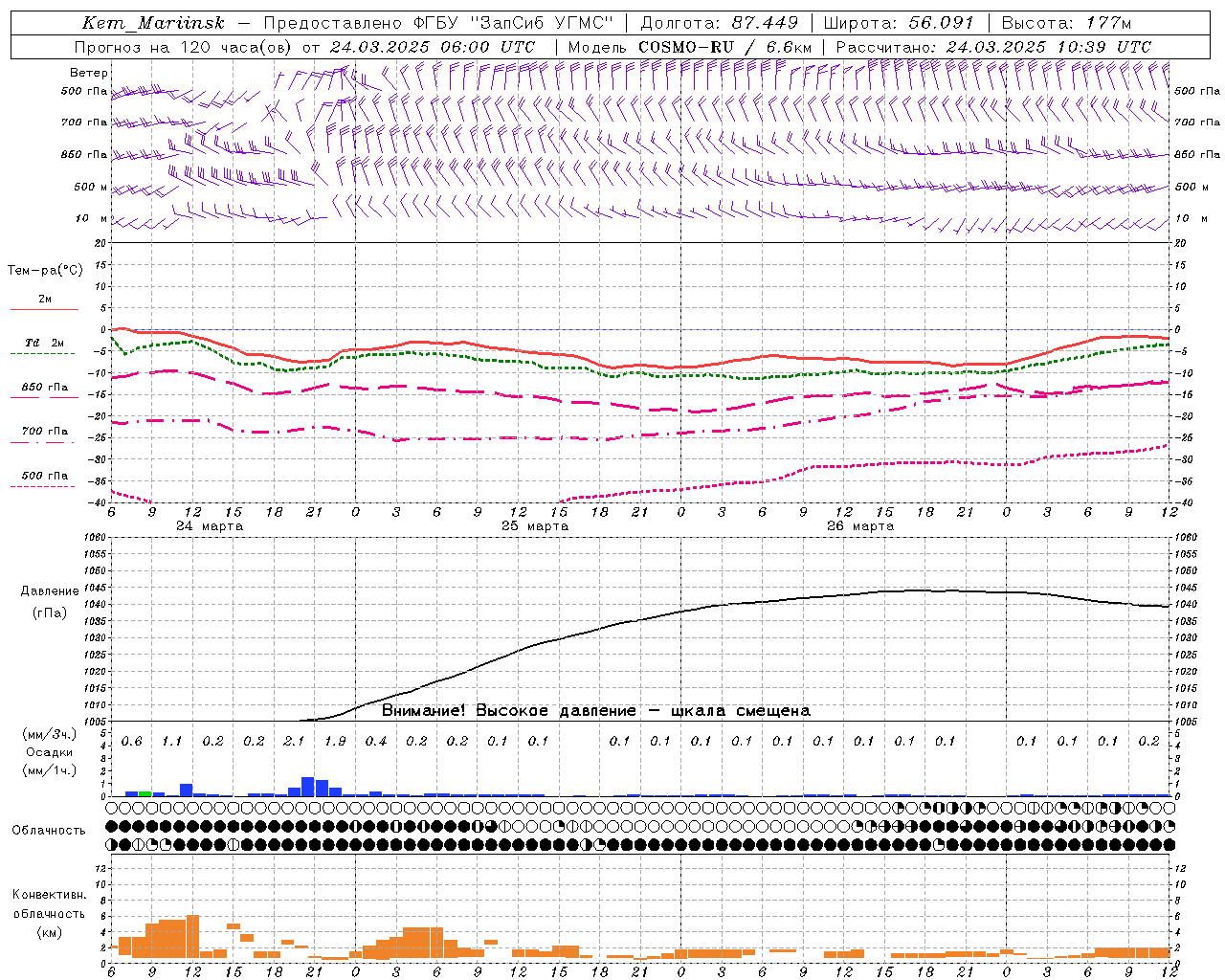The height and width of the screenshot is (980, 1225).
Task: Click the green bar in precipitation chart
Action: (145, 793)
